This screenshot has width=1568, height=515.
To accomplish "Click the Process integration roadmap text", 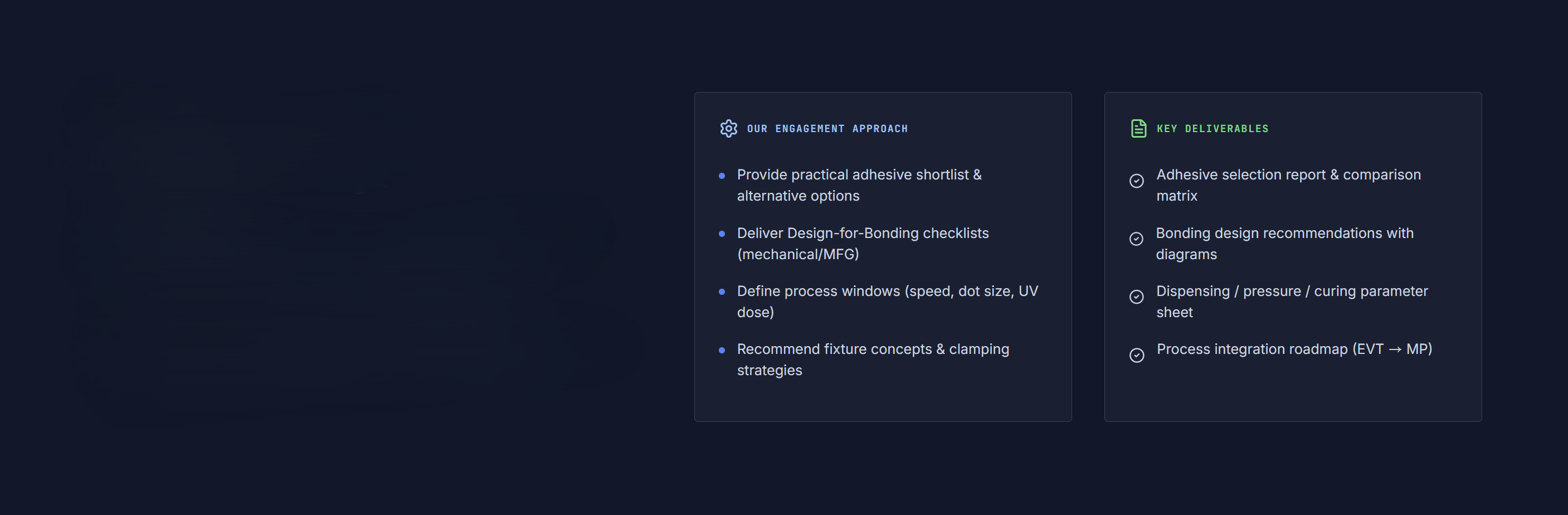I will (x=1293, y=349).
